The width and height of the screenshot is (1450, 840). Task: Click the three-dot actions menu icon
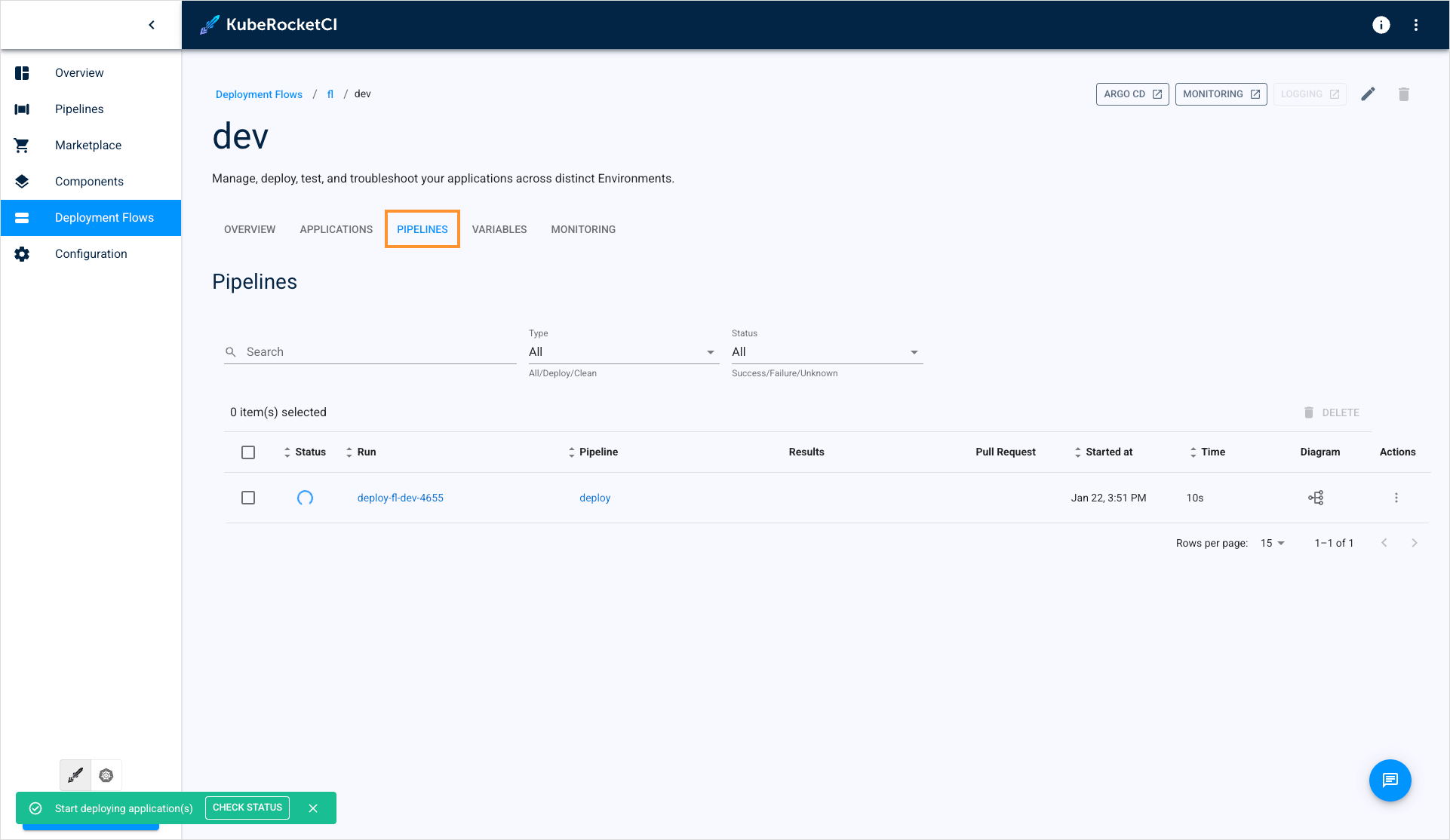[x=1397, y=498]
